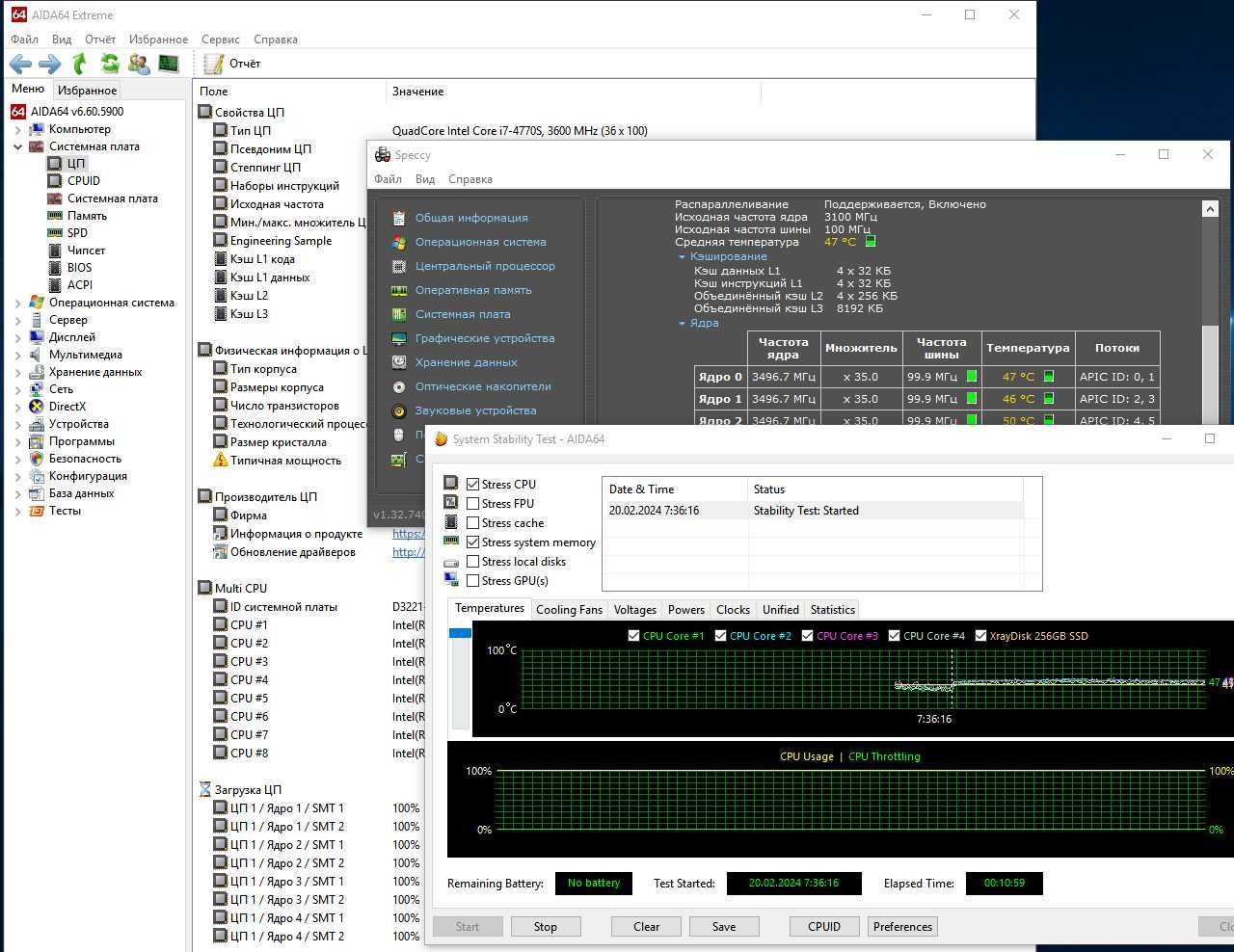Expand Сеть tree node
The width and height of the screenshot is (1234, 952).
[x=17, y=390]
